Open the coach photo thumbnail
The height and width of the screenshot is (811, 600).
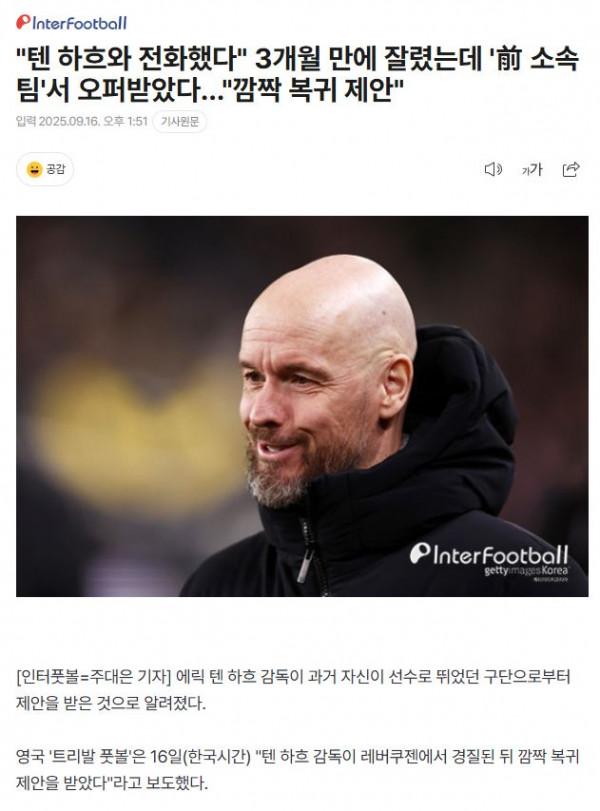point(302,406)
